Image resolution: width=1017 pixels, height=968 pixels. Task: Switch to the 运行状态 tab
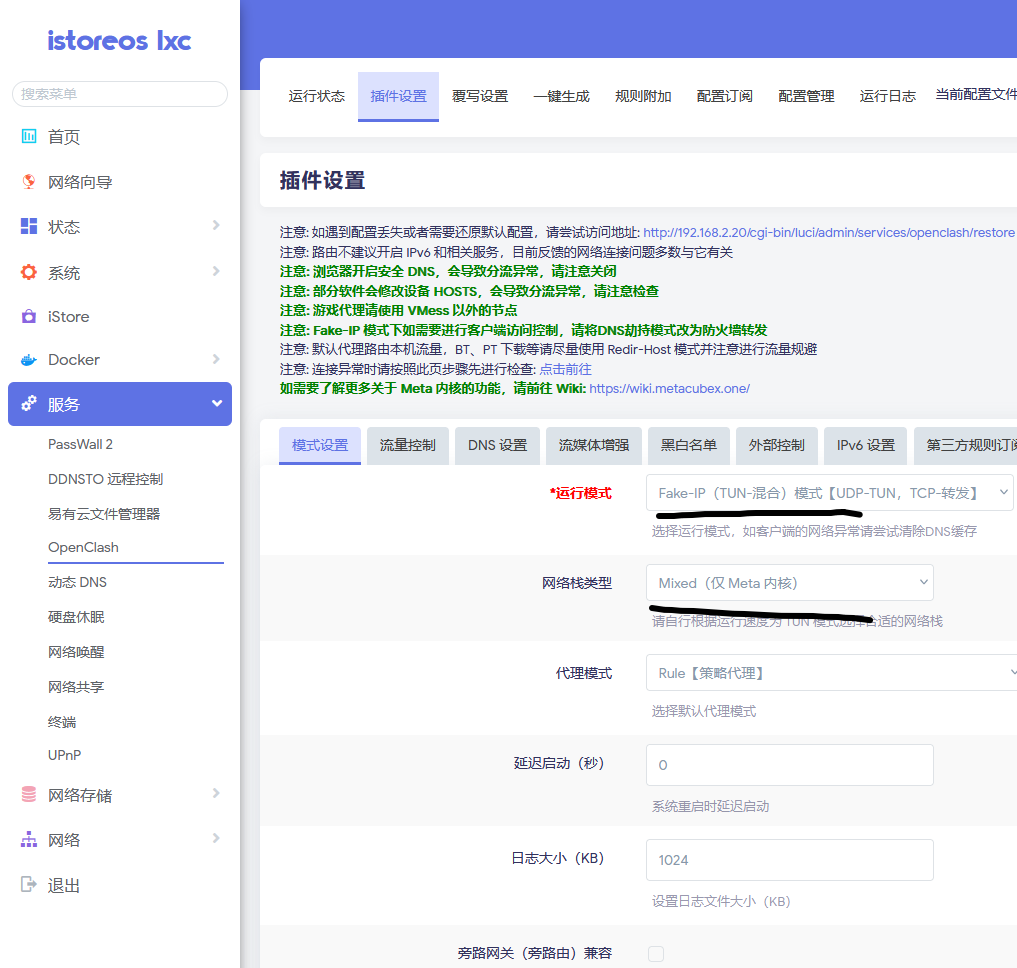317,97
